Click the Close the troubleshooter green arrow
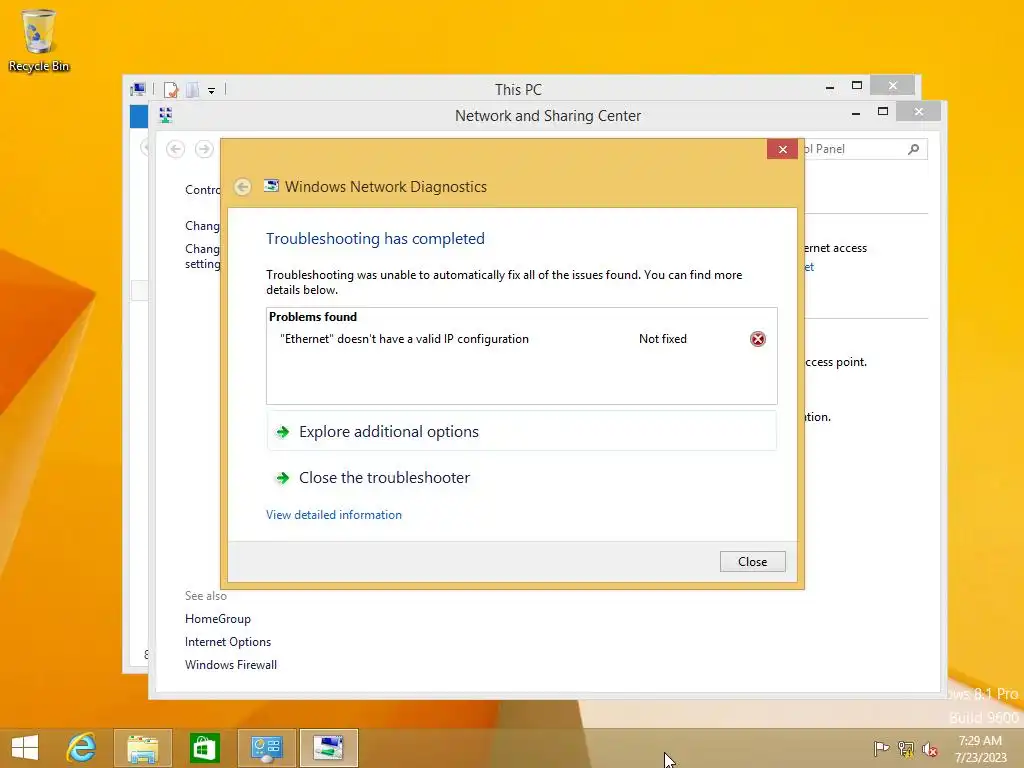 tap(283, 478)
